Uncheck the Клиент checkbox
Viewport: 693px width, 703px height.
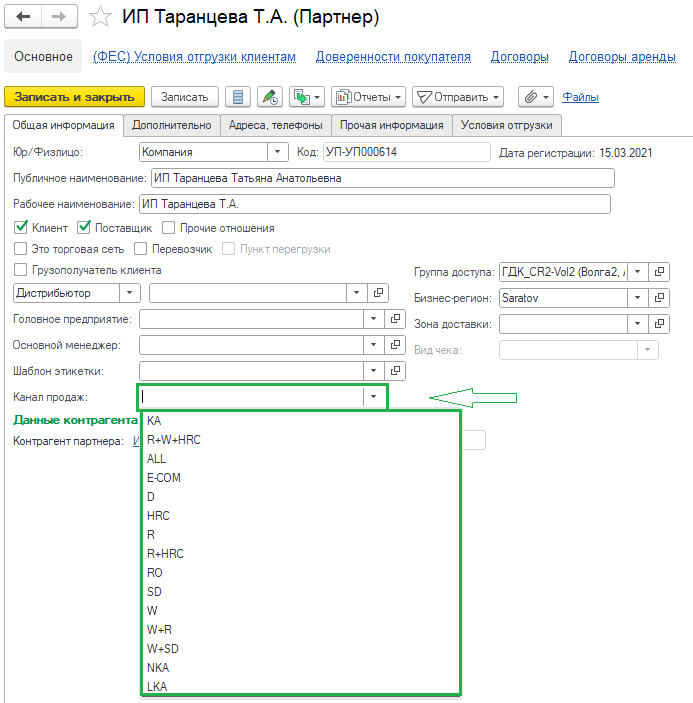pos(21,228)
